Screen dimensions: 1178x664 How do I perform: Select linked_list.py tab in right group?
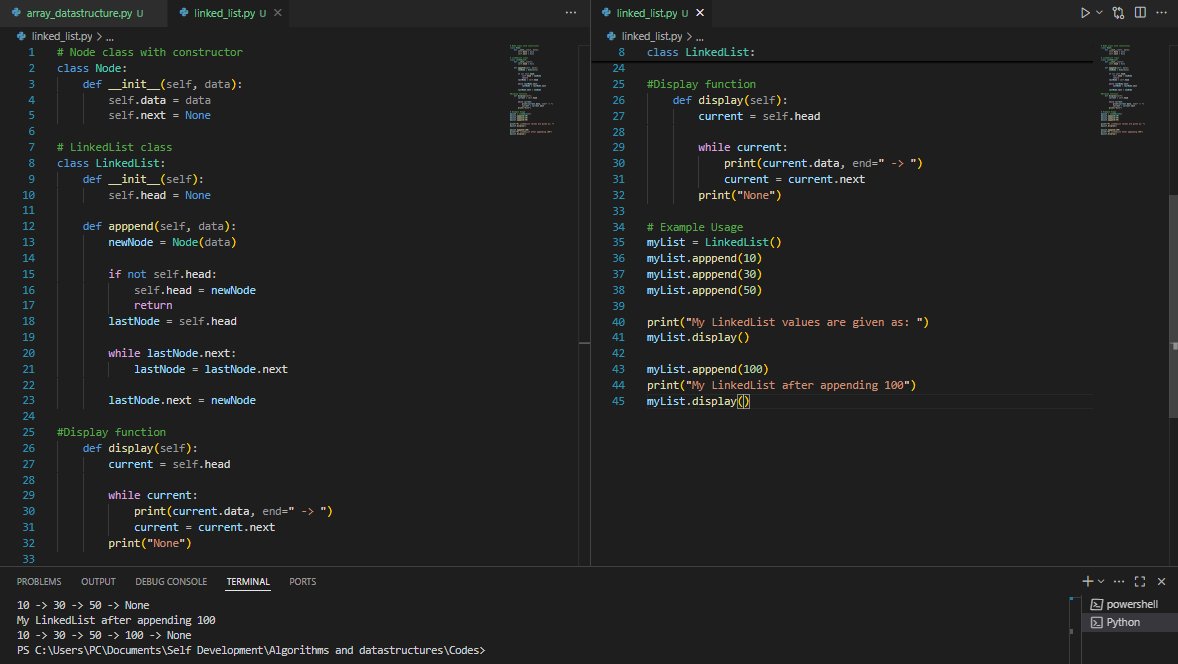tap(653, 13)
